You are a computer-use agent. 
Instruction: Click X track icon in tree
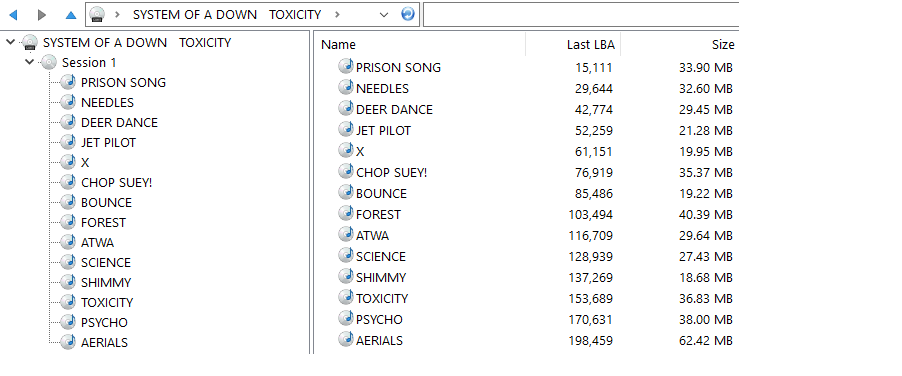coord(68,162)
